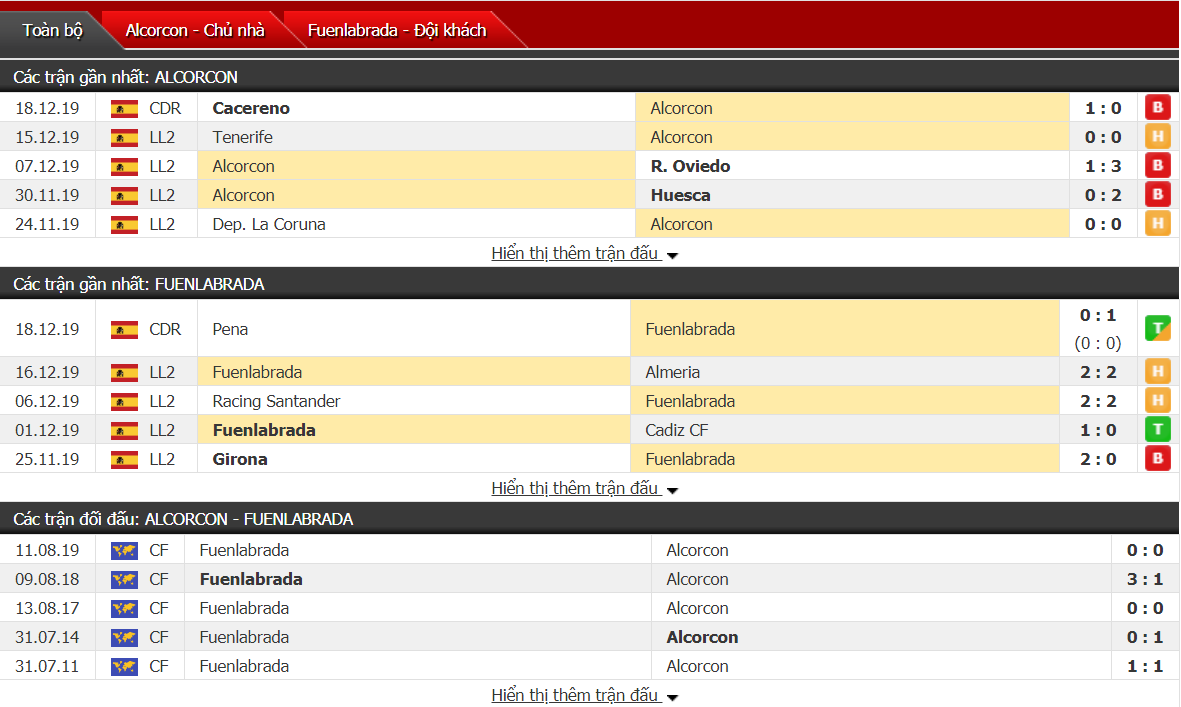Click bold Fuenlabrada in 09.08.18 match
1181x707 pixels.
(251, 579)
